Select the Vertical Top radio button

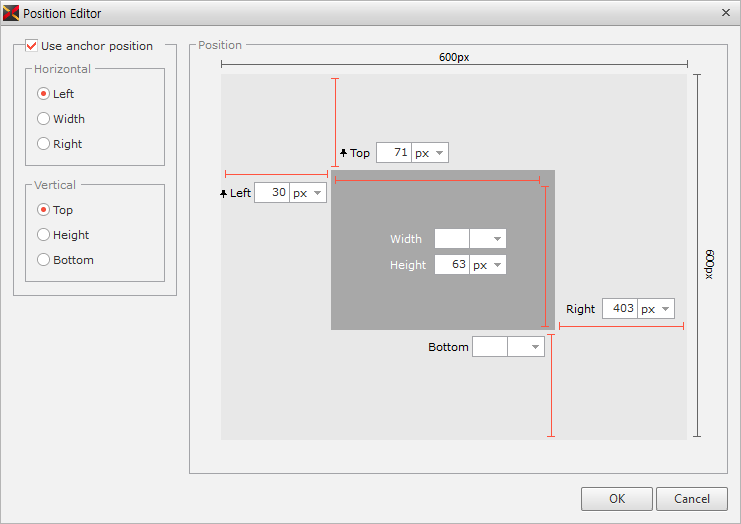click(x=43, y=210)
